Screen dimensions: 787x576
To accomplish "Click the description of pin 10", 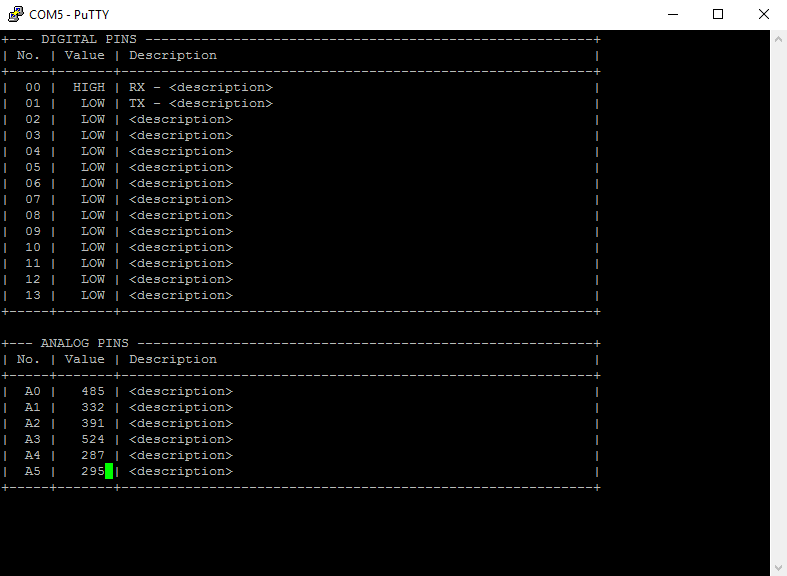I will pos(181,248).
